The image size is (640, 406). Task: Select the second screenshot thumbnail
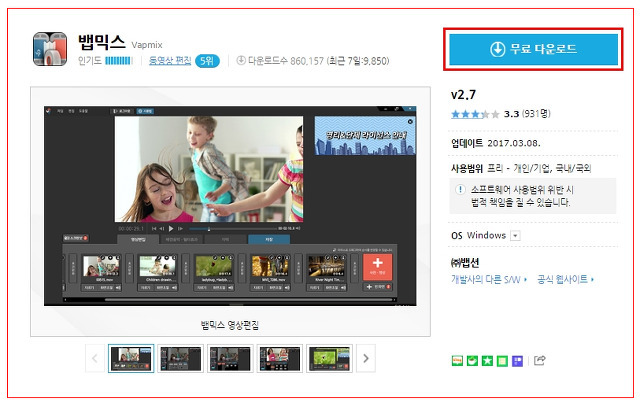click(180, 359)
